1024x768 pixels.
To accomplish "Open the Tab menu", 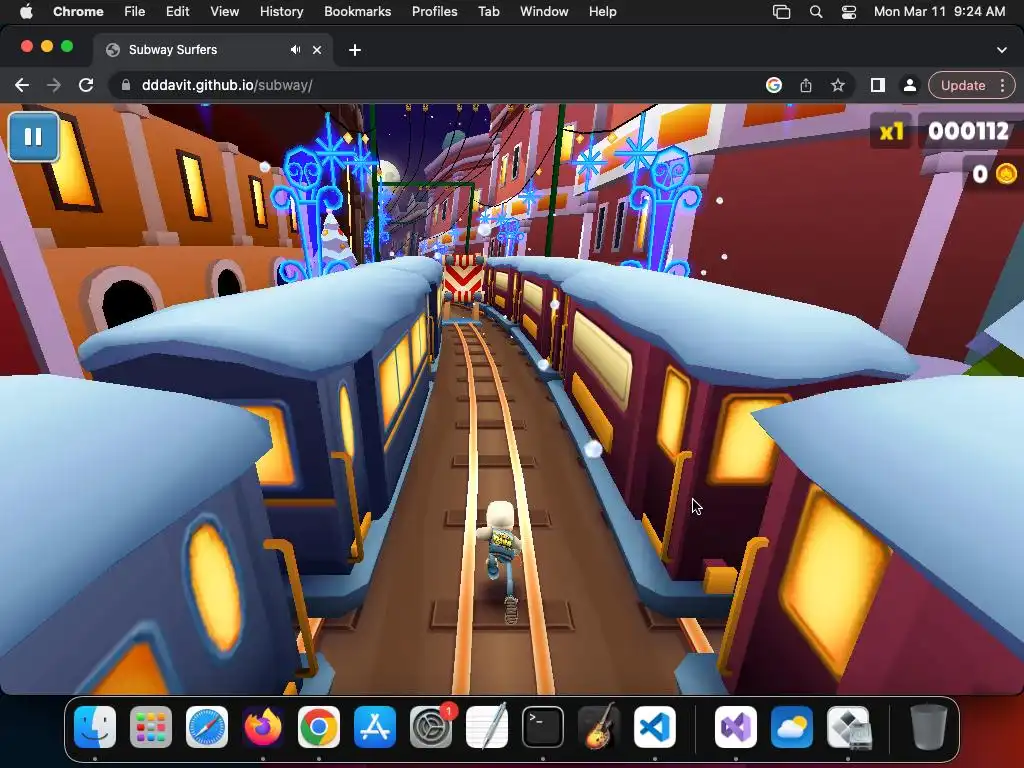I will pyautogui.click(x=488, y=11).
